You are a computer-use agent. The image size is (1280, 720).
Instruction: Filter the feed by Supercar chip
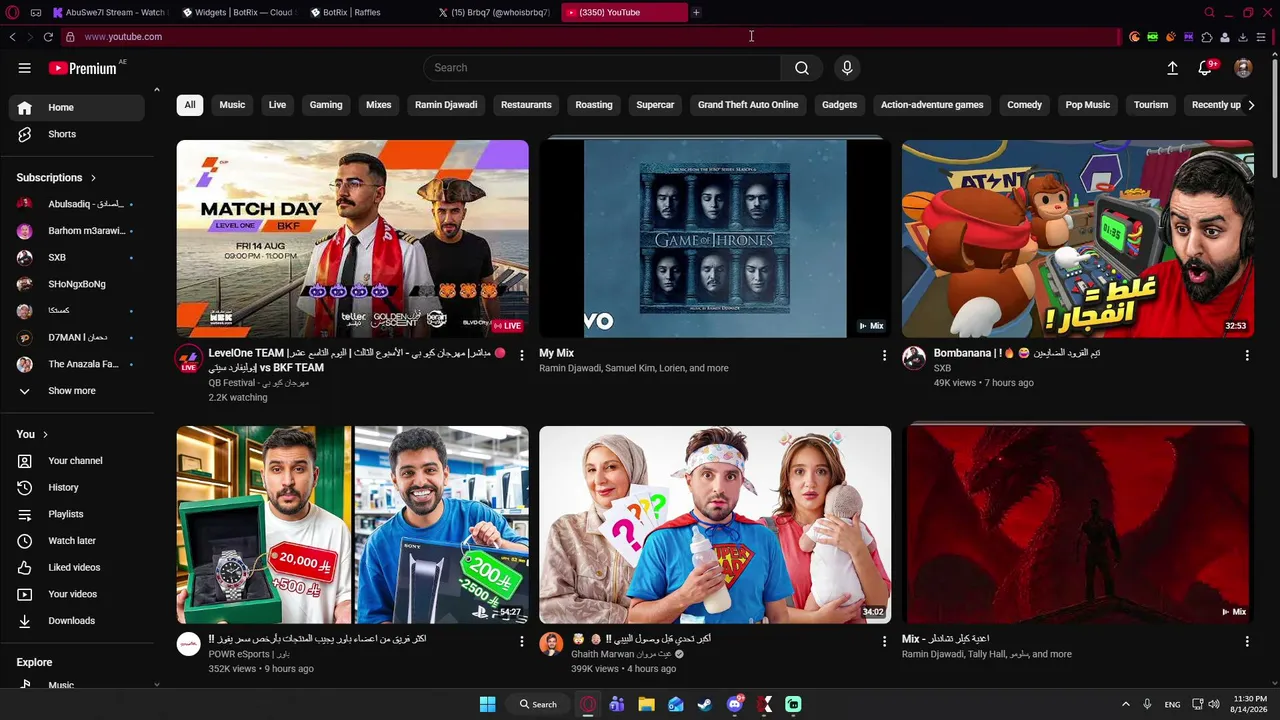click(655, 105)
